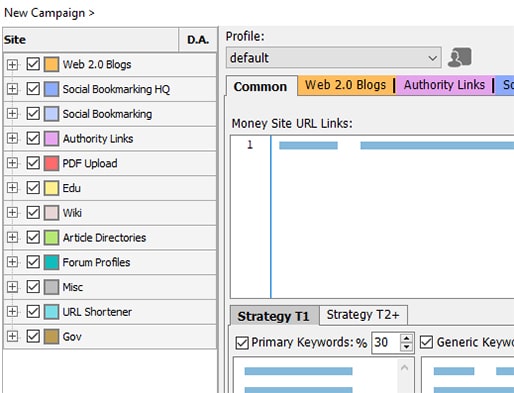This screenshot has height=393, width=514.
Task: Click the teal Forum Profiles color swatch
Action: pyautogui.click(x=51, y=262)
